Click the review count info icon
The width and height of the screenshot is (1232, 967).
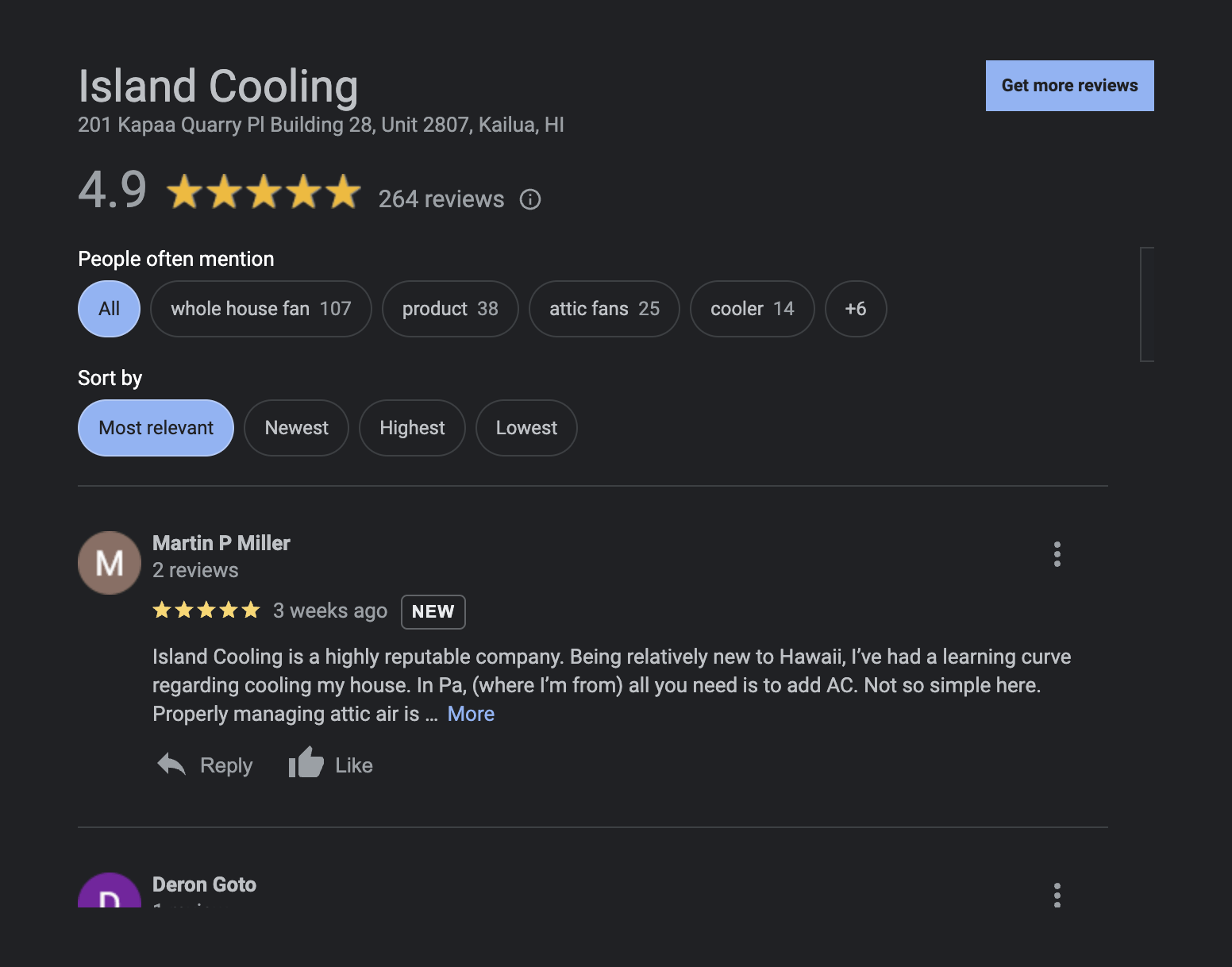[530, 199]
